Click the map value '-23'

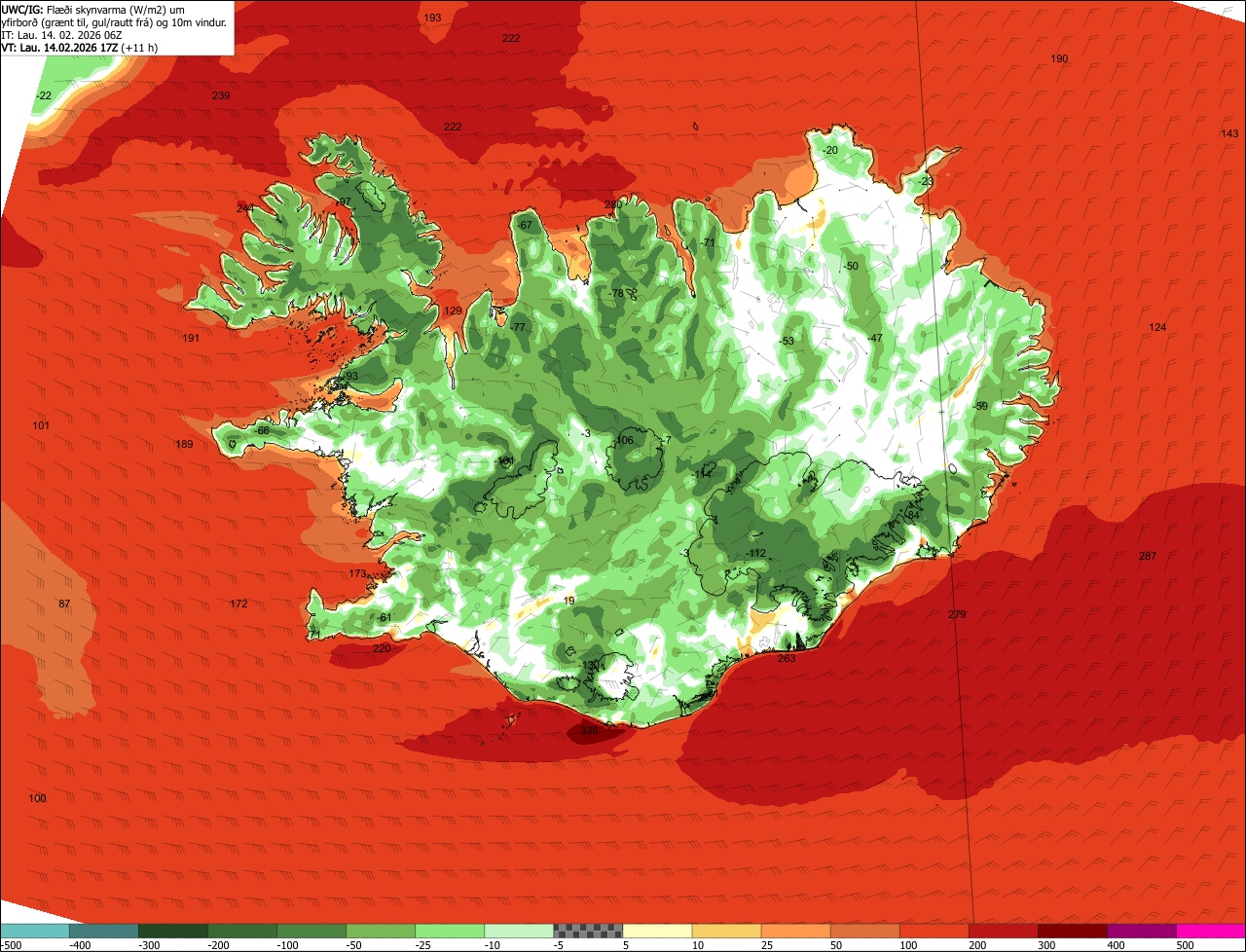925,181
